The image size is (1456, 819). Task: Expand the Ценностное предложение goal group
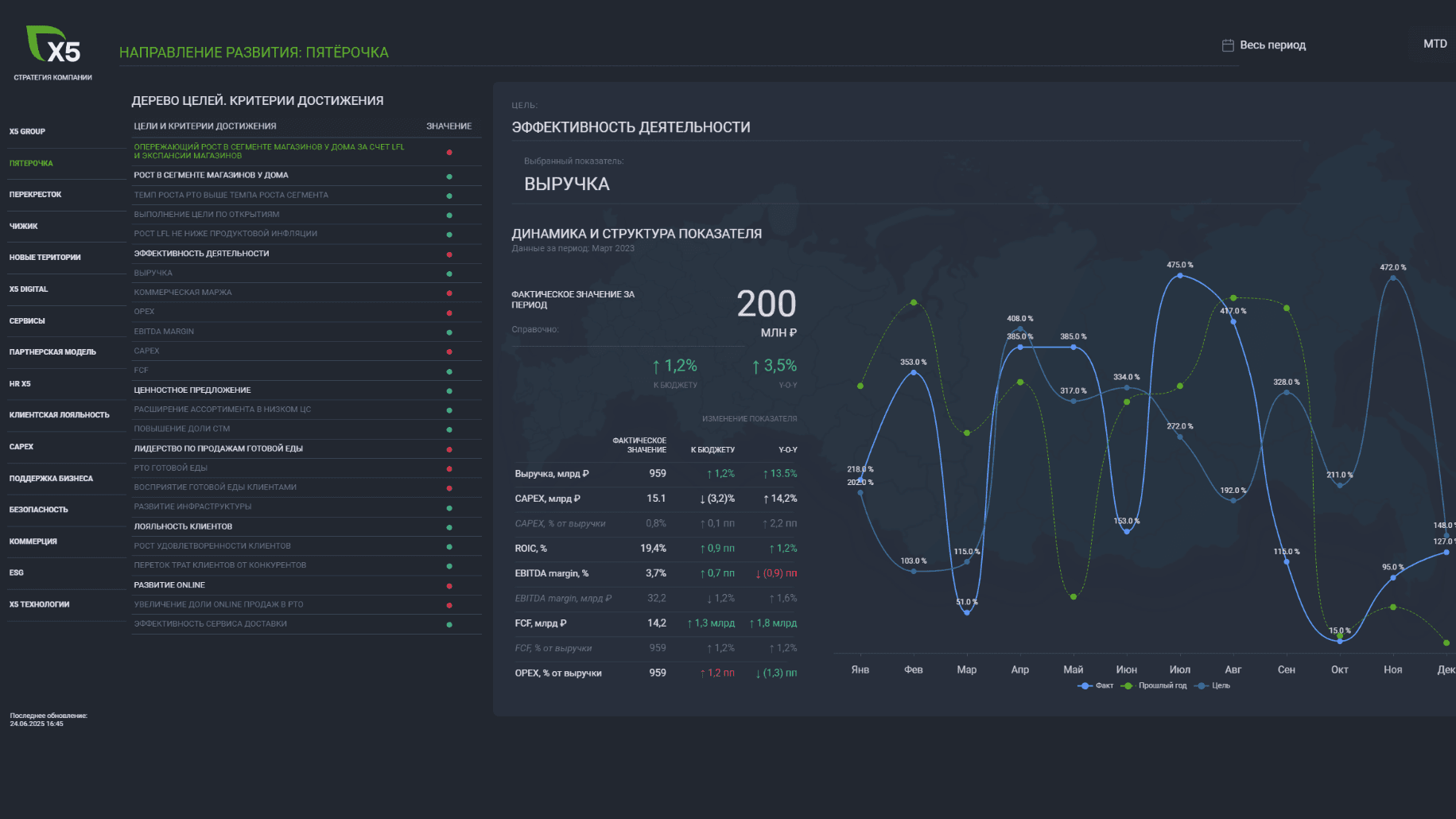[306, 390]
